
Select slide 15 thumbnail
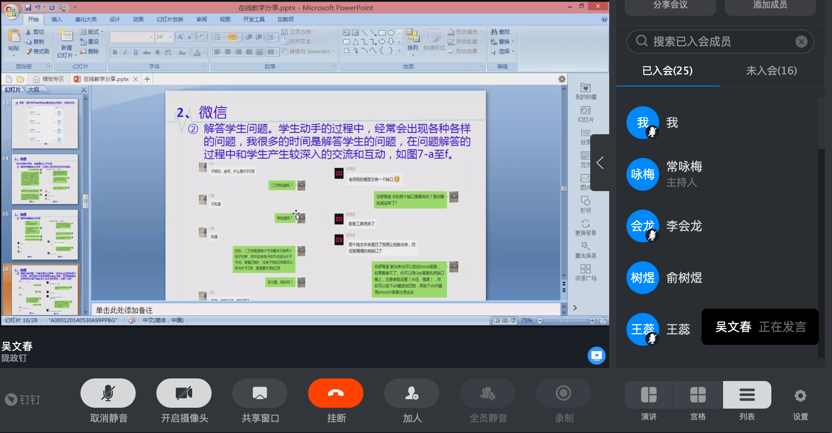(x=45, y=235)
